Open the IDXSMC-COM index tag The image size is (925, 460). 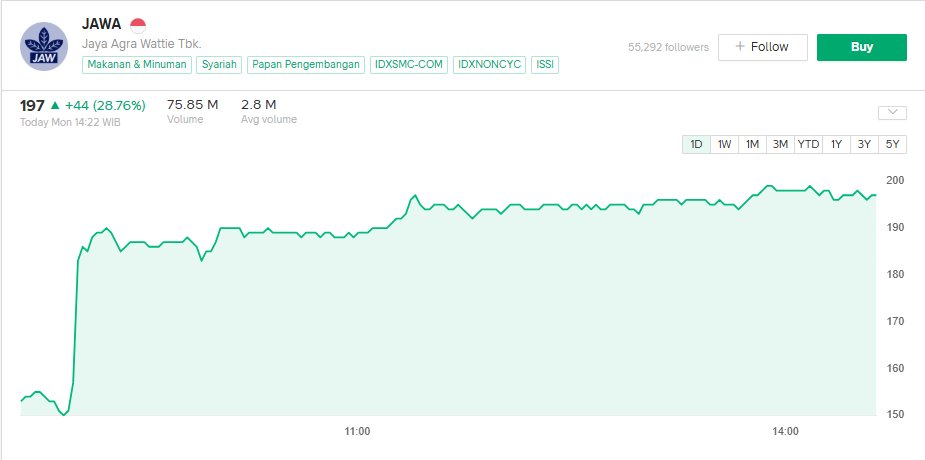409,65
